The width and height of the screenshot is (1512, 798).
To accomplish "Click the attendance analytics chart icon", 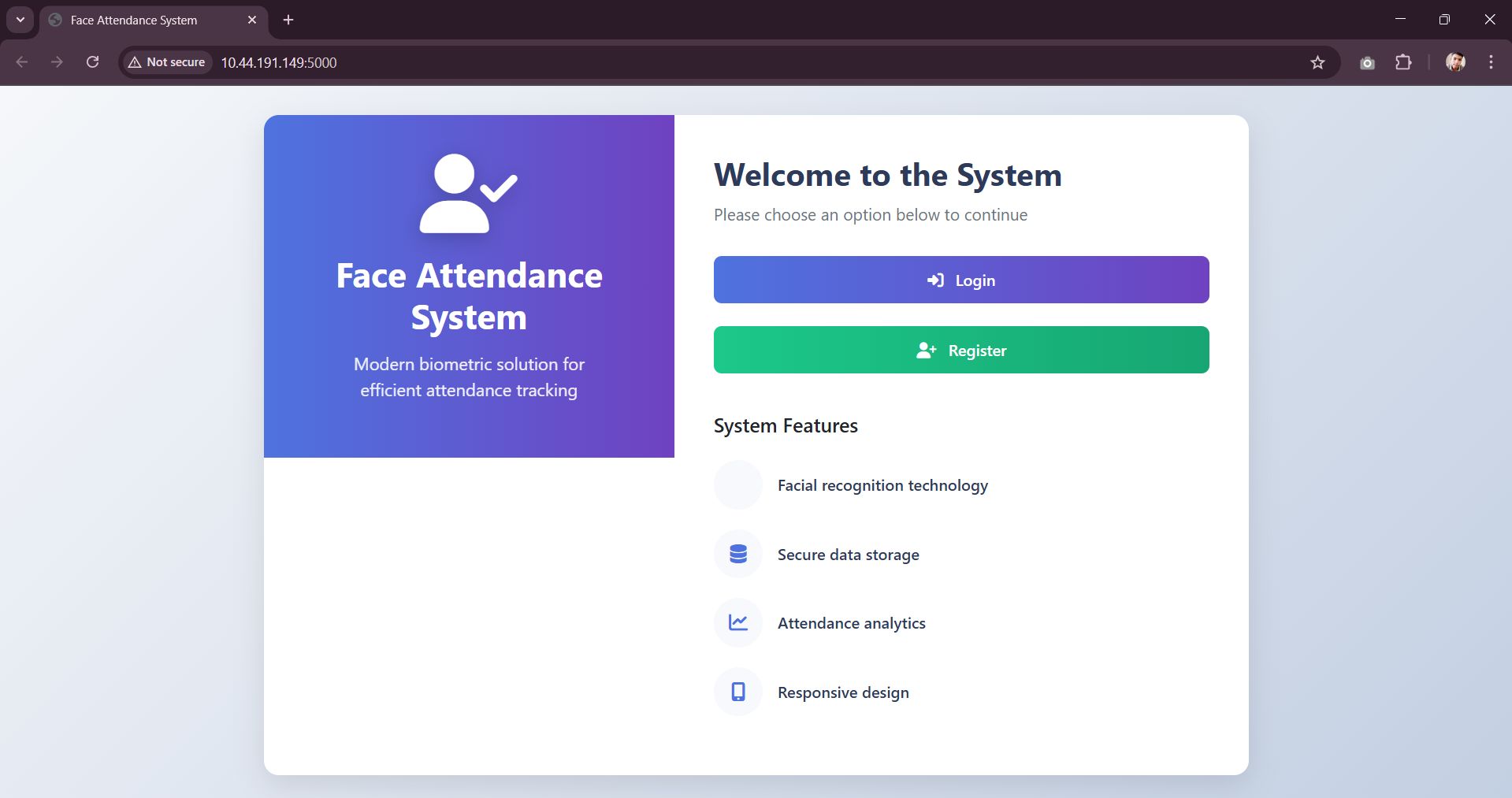I will coord(737,622).
